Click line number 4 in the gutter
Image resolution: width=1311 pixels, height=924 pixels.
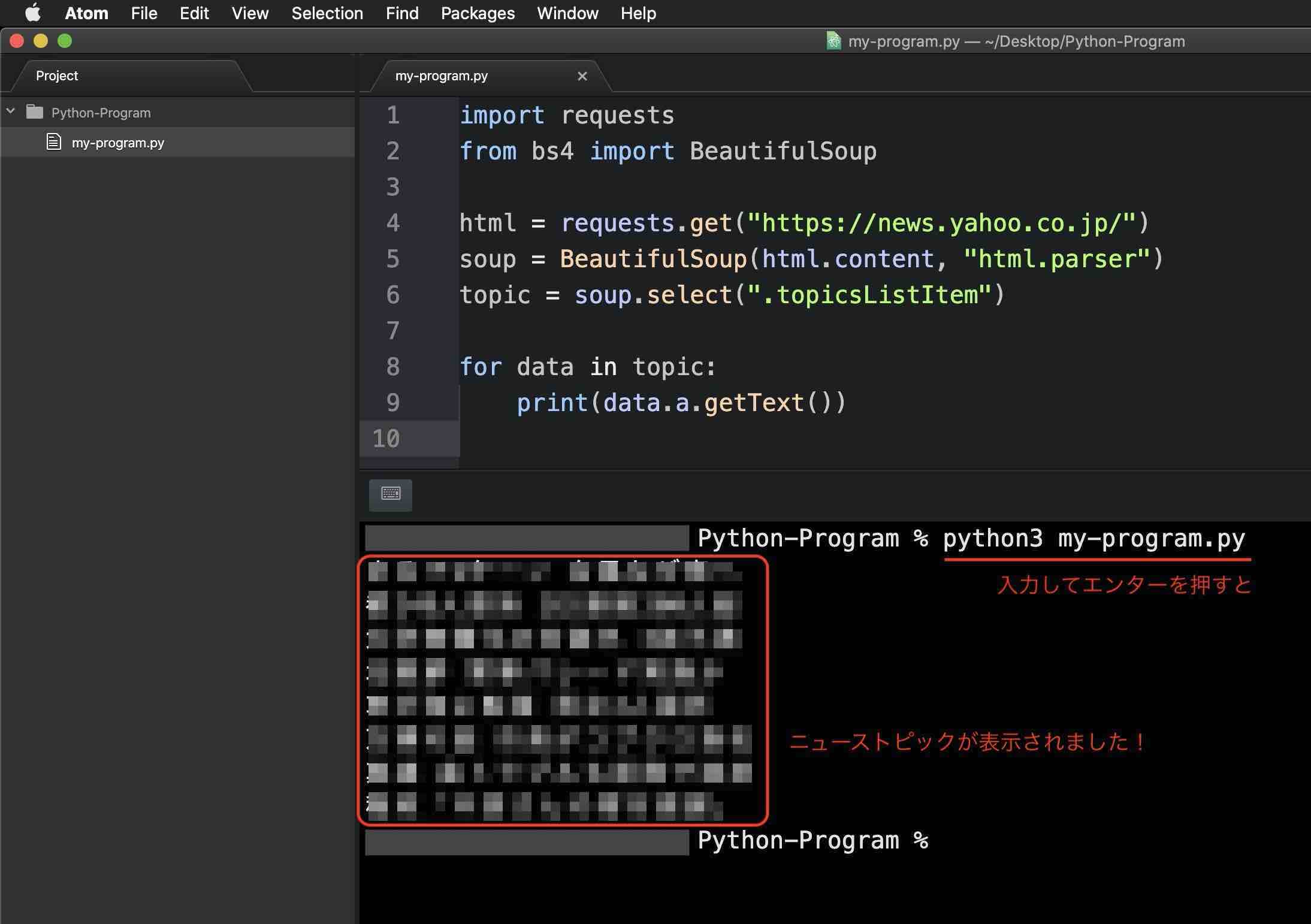393,223
